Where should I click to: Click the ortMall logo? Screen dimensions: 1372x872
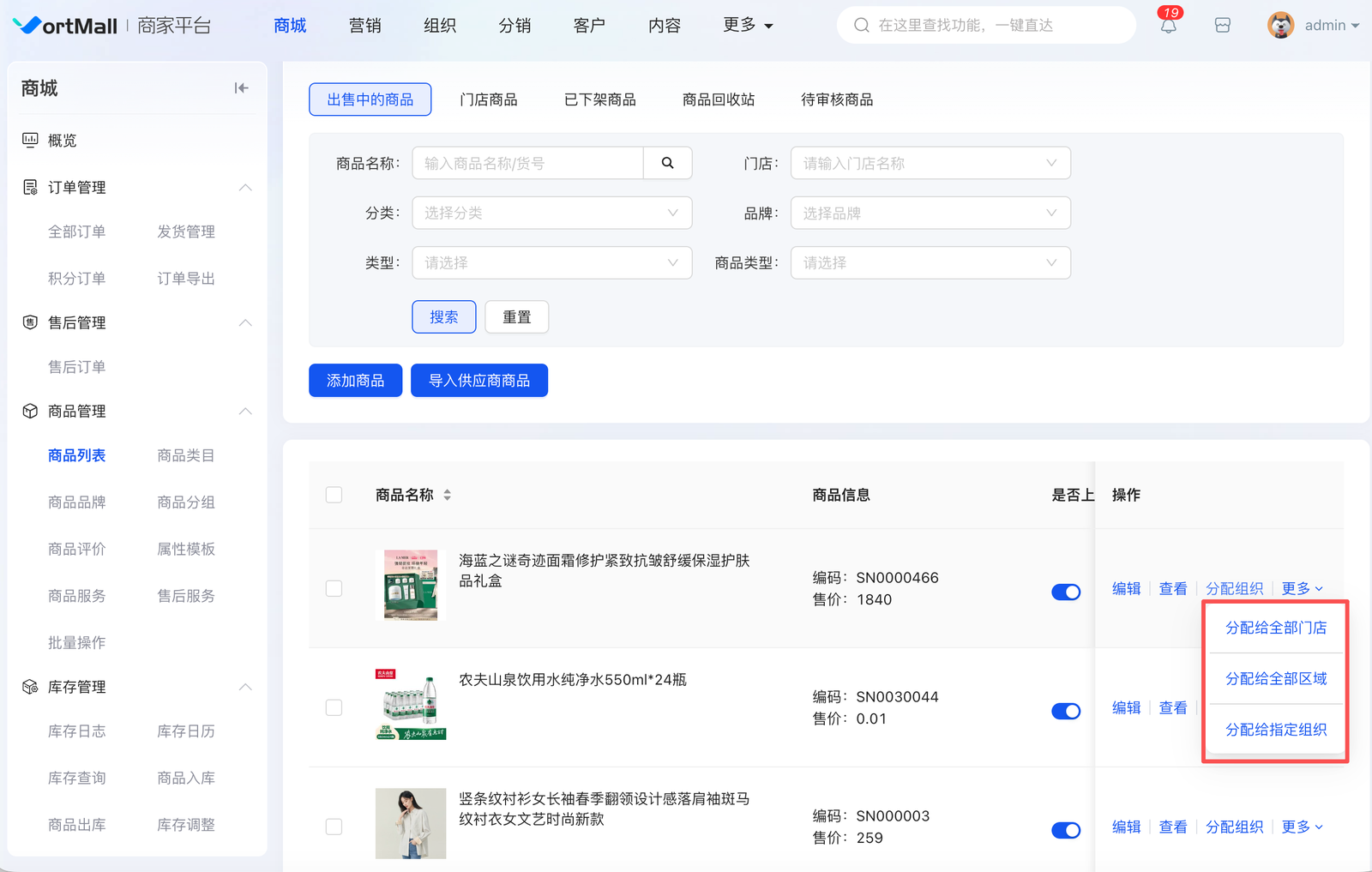[65, 26]
